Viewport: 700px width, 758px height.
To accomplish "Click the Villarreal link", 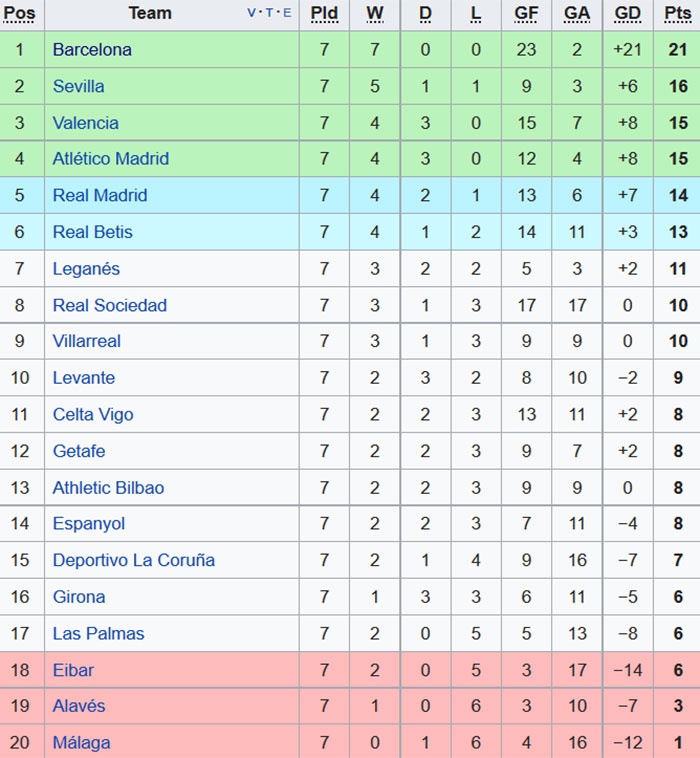I will [x=86, y=341].
